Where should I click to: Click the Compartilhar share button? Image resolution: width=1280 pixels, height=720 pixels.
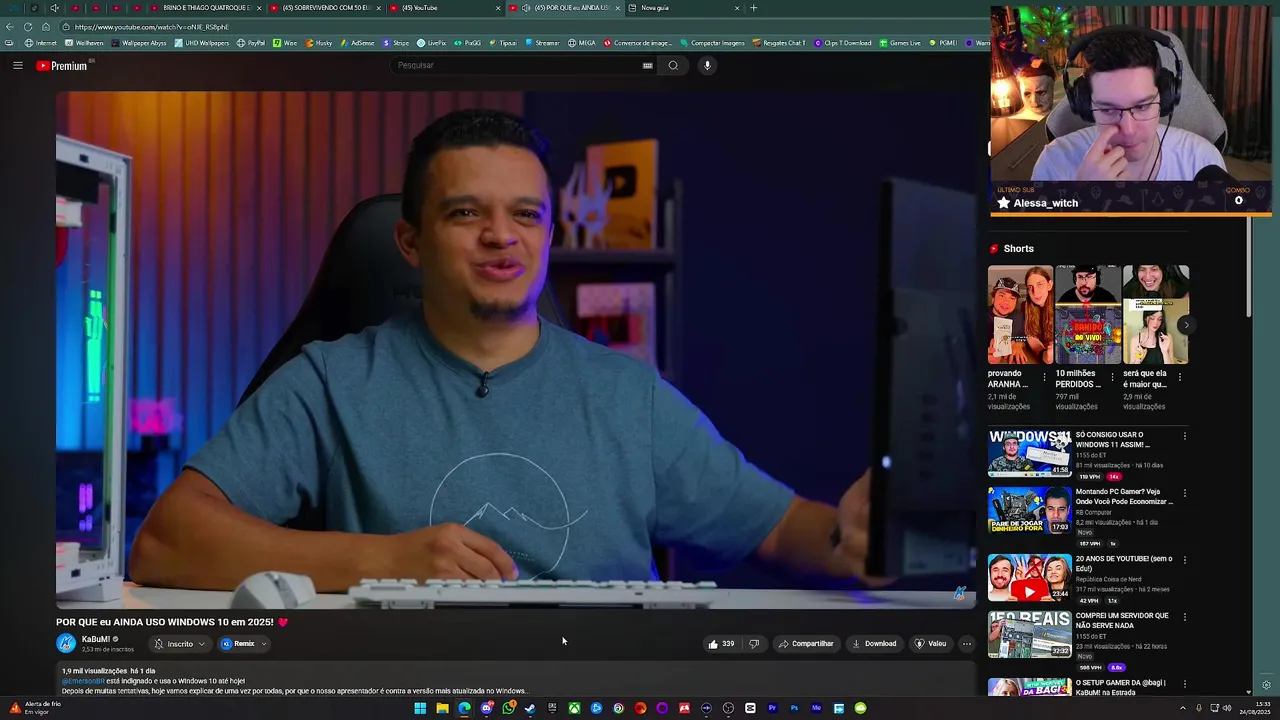[x=805, y=644]
